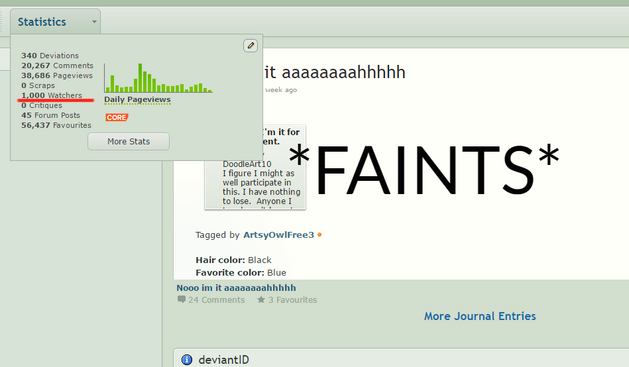
Task: Click the pencil edit icon in Statistics widget
Action: [250, 45]
